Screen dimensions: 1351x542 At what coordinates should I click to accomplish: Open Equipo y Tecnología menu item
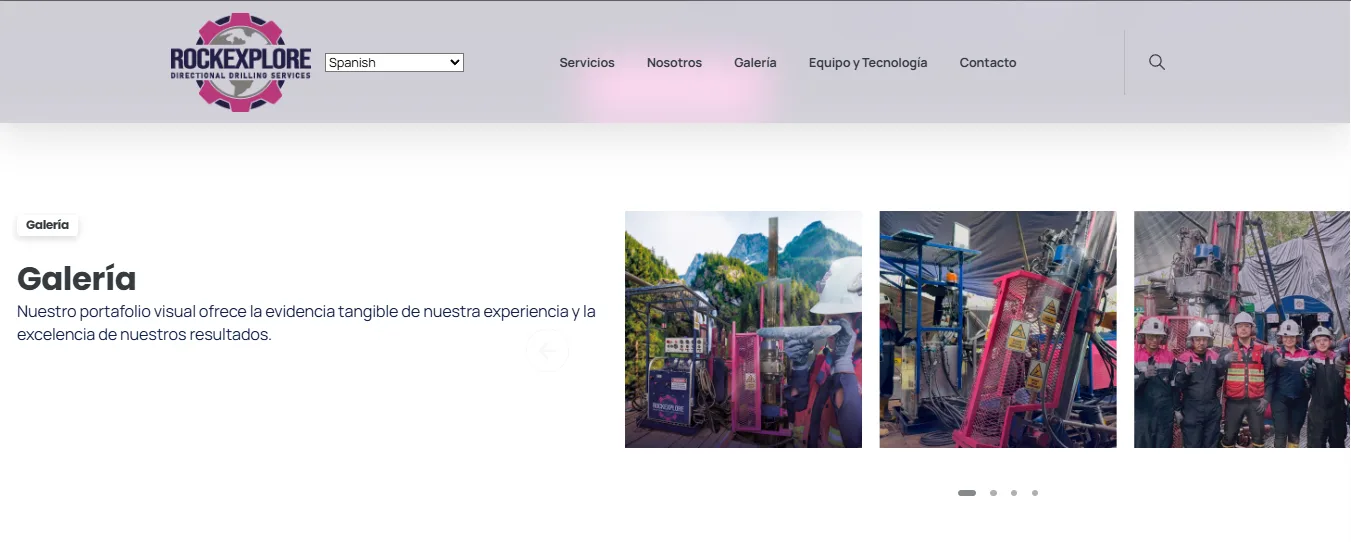868,62
